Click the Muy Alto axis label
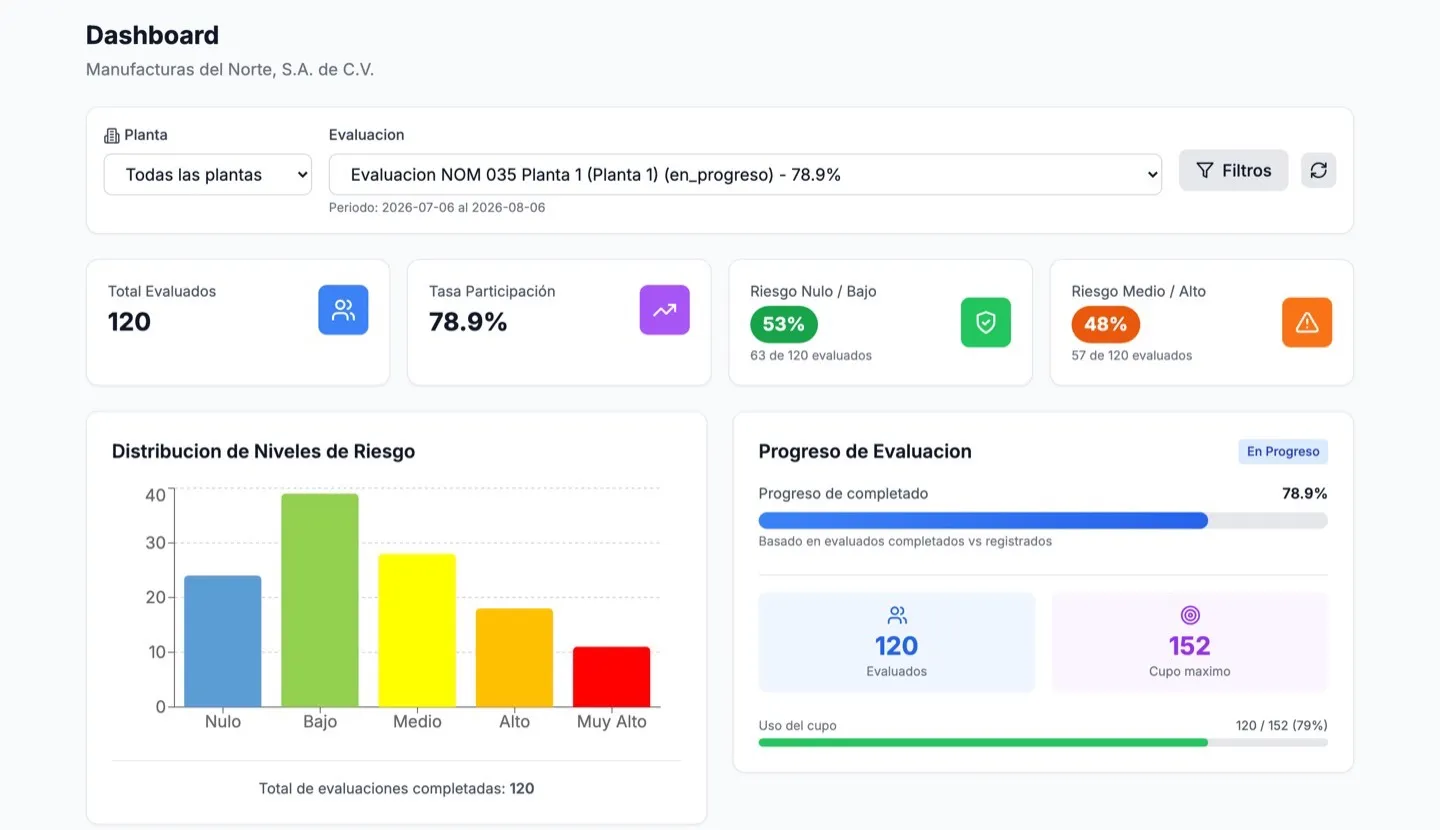 pos(611,722)
